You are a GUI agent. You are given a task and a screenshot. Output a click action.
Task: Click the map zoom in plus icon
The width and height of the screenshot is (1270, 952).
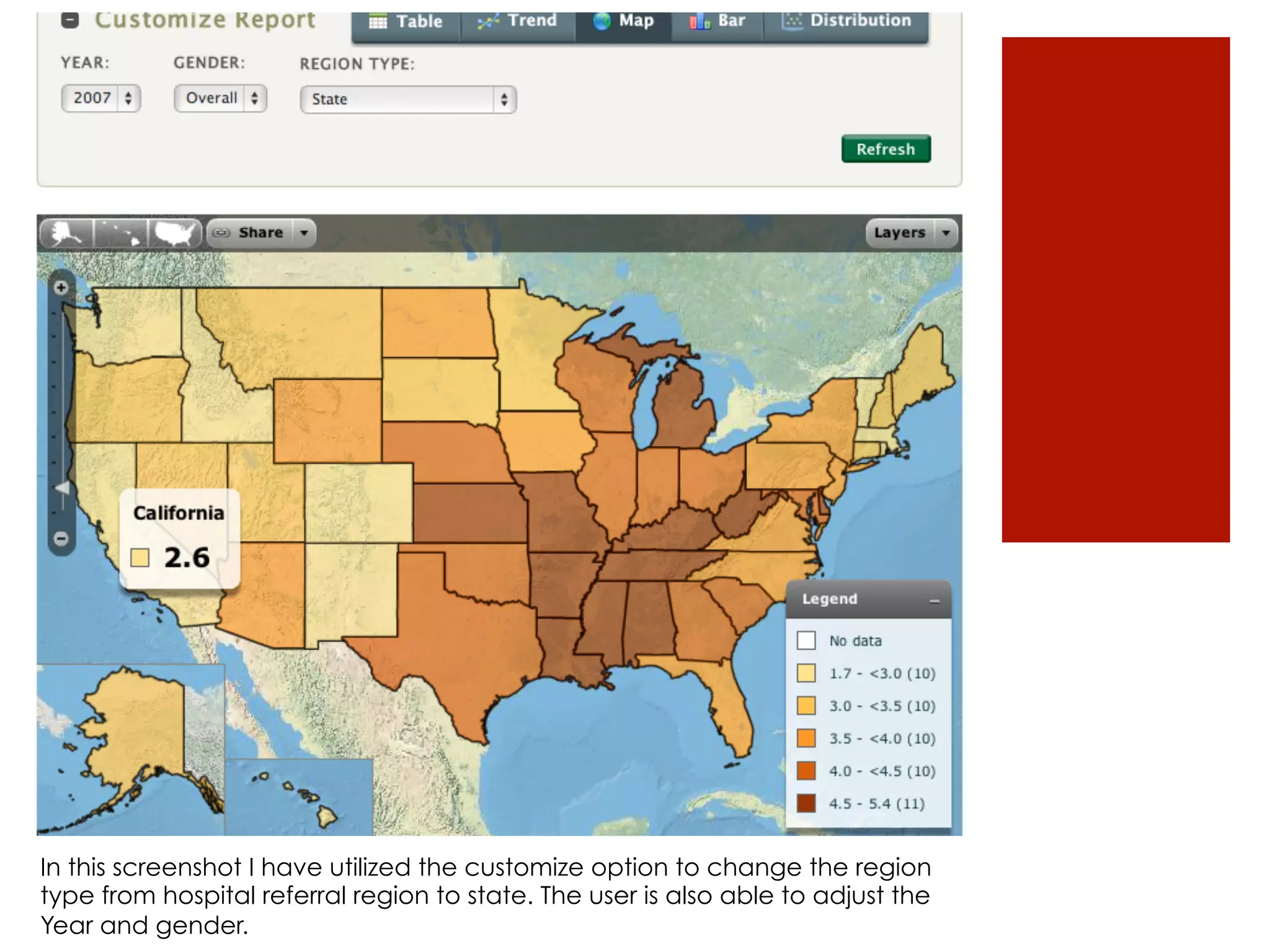[x=61, y=288]
